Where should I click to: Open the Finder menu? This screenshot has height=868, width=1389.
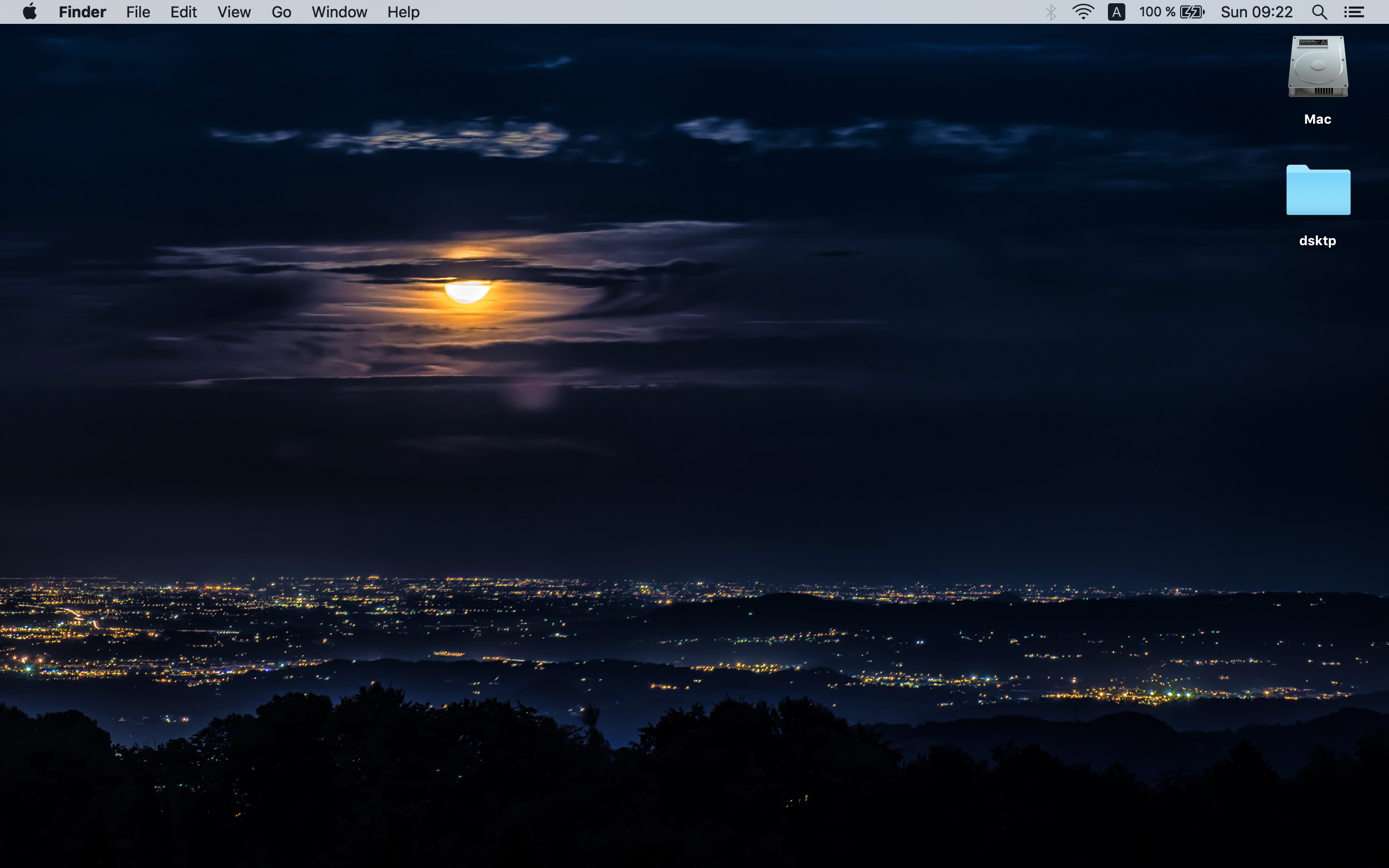82,12
